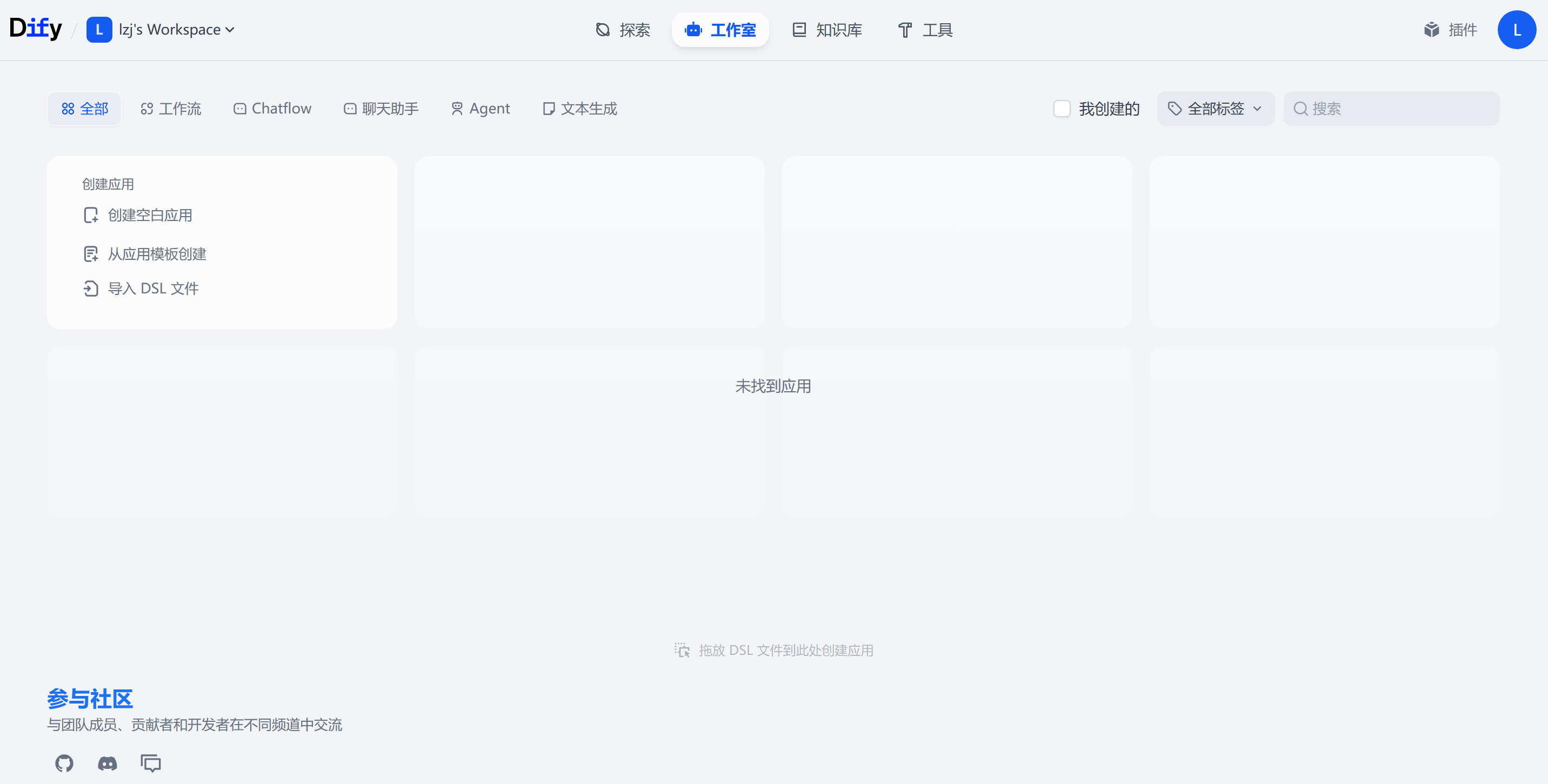Viewport: 1548px width, 784px height.
Task: Enable the 我创建的 checkbox
Action: tap(1062, 109)
